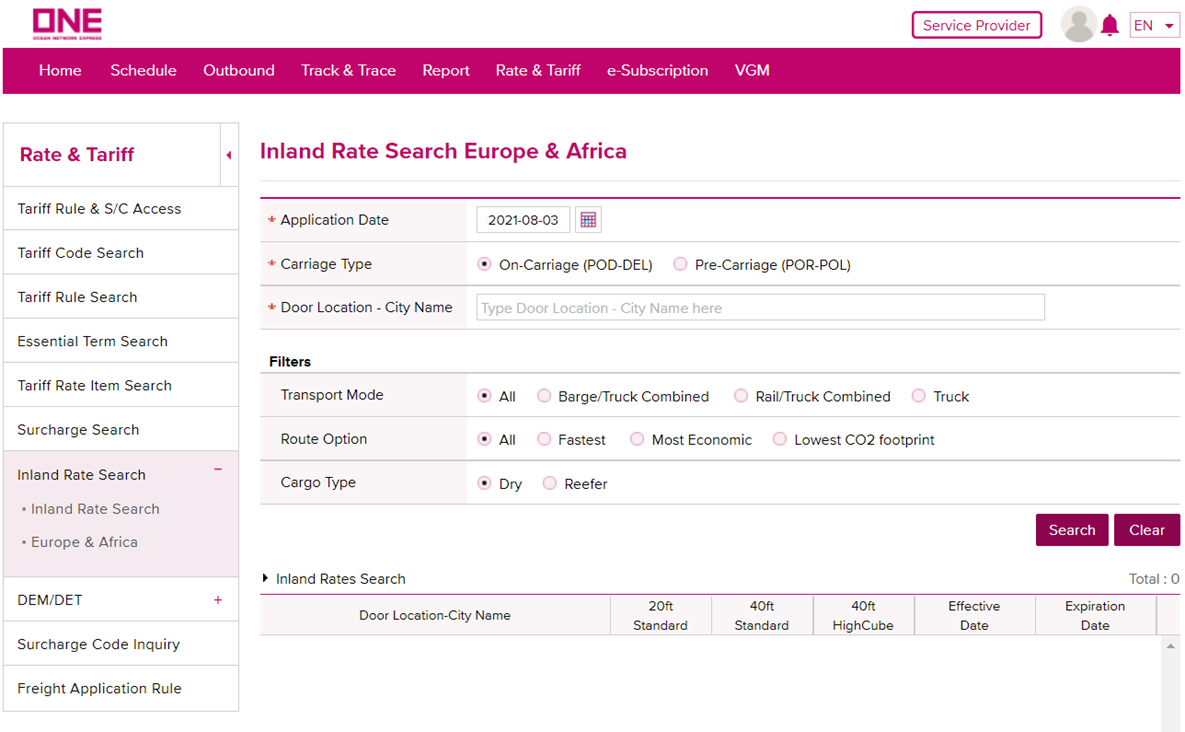Select Route Option All radio
The image size is (1185, 732).
(484, 439)
